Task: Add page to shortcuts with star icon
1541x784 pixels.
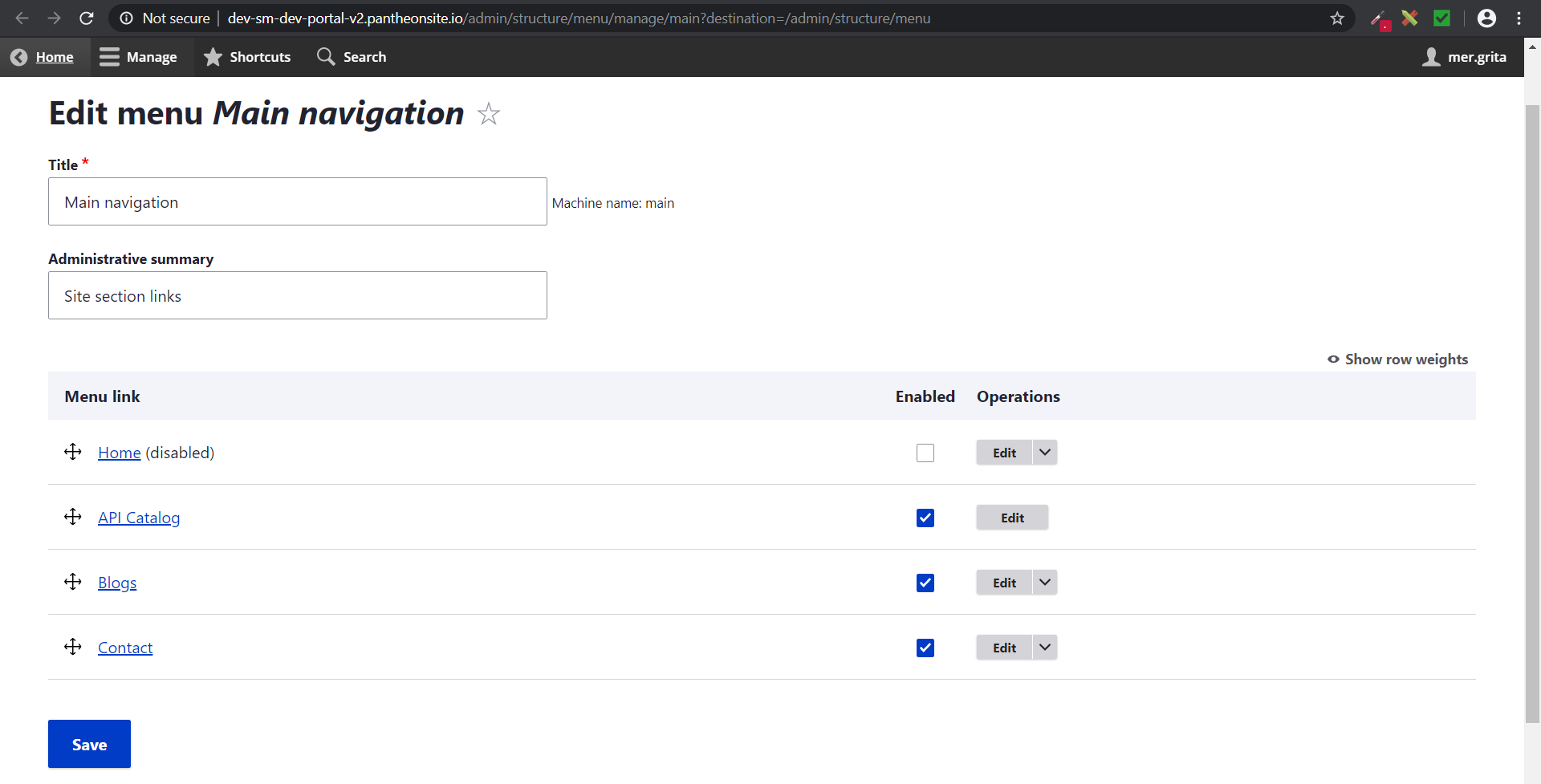Action: pyautogui.click(x=488, y=114)
